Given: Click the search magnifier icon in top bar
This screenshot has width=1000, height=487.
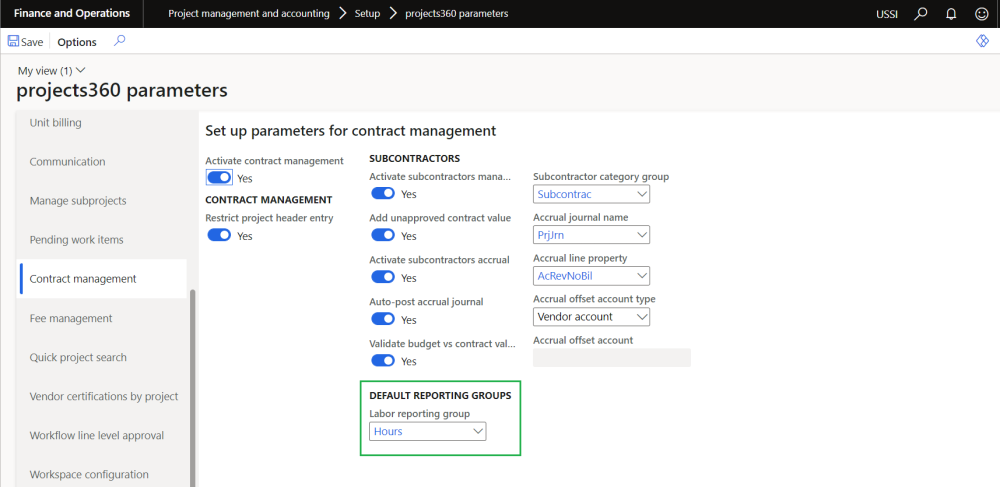Looking at the screenshot, I should pyautogui.click(x=921, y=14).
